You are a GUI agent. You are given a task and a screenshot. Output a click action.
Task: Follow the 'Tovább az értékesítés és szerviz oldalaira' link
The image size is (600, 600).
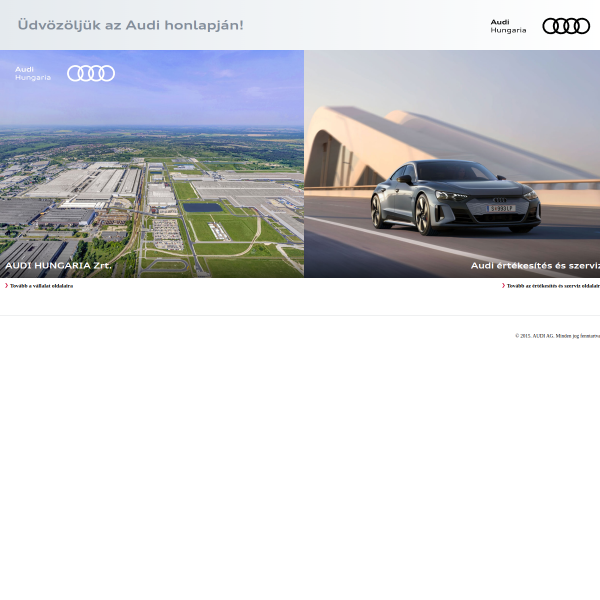[x=553, y=286]
